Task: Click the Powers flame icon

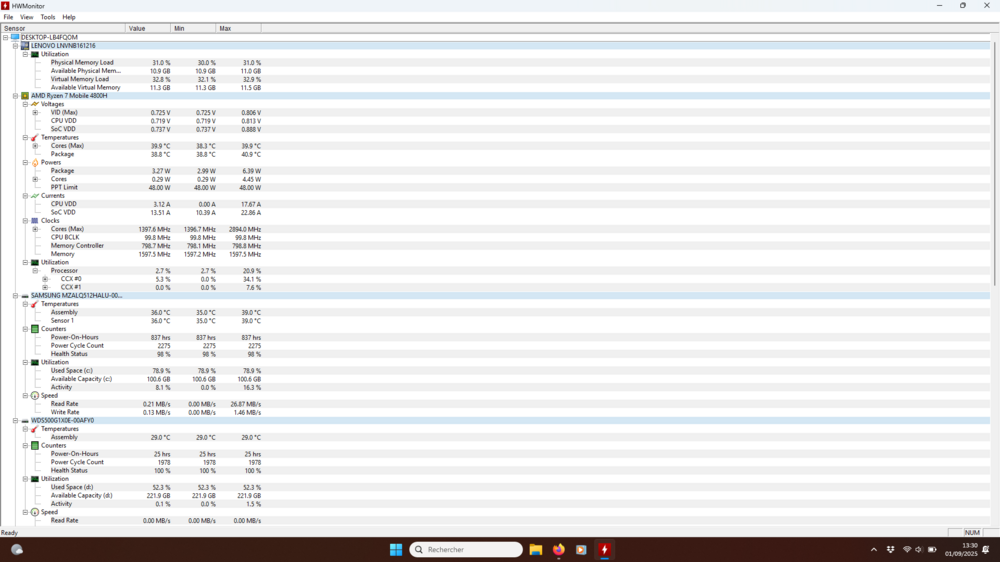Action: [35, 162]
